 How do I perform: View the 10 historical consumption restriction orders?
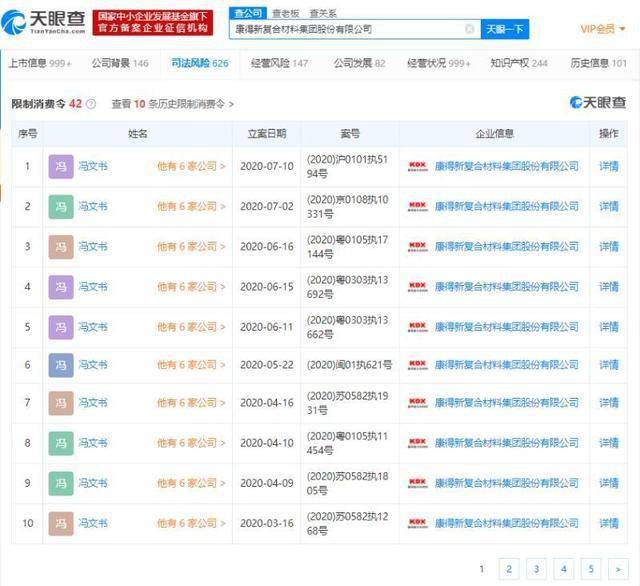173,104
